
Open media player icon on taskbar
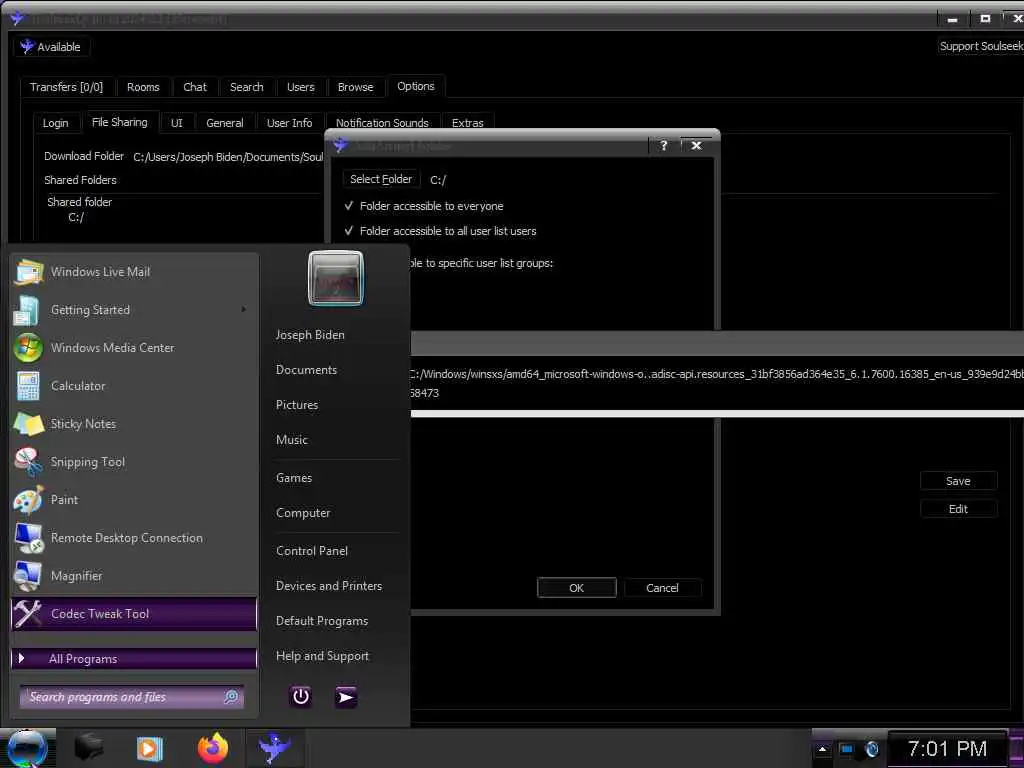coord(149,748)
